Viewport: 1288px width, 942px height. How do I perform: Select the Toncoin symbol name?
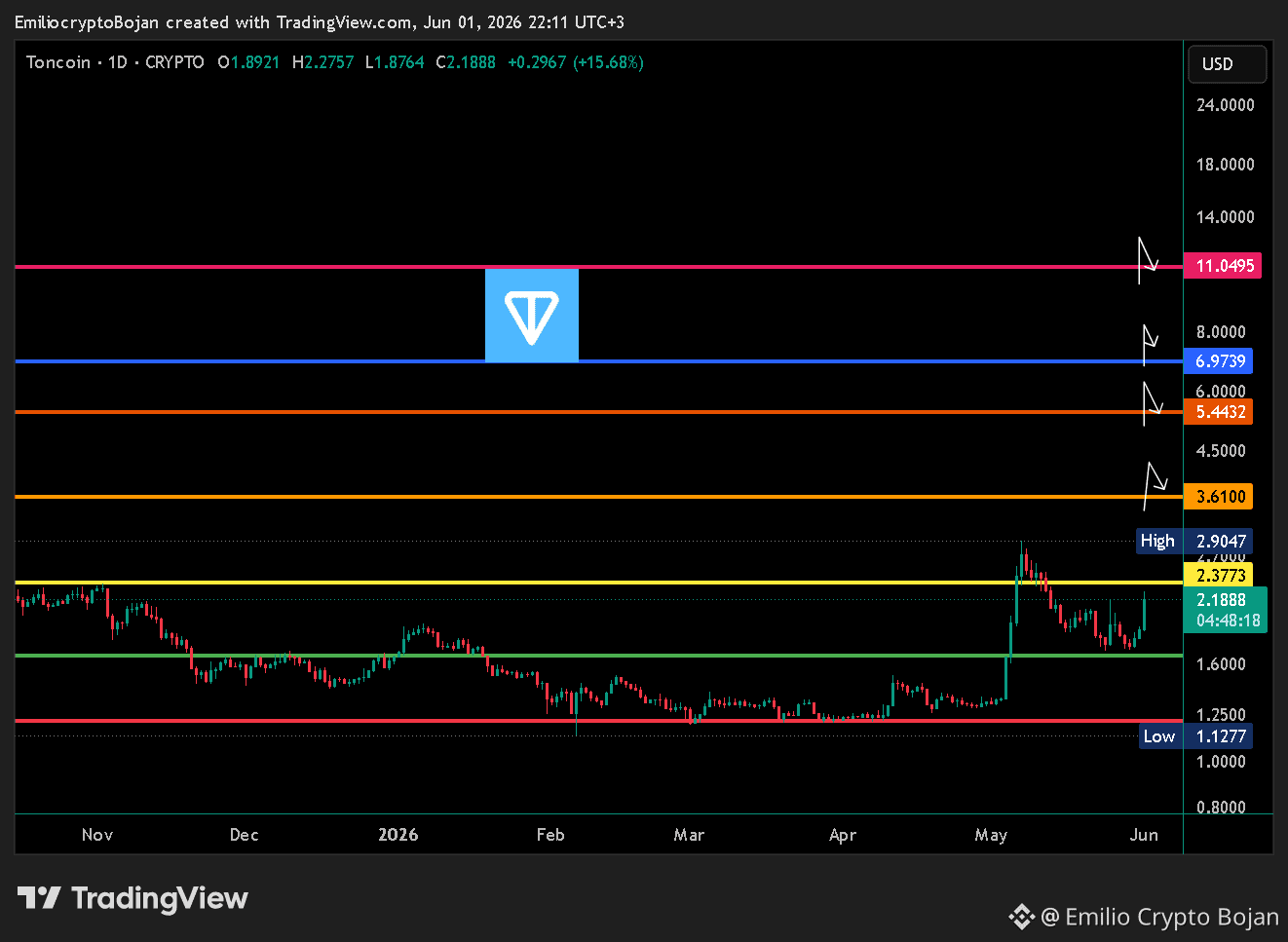coord(58,62)
